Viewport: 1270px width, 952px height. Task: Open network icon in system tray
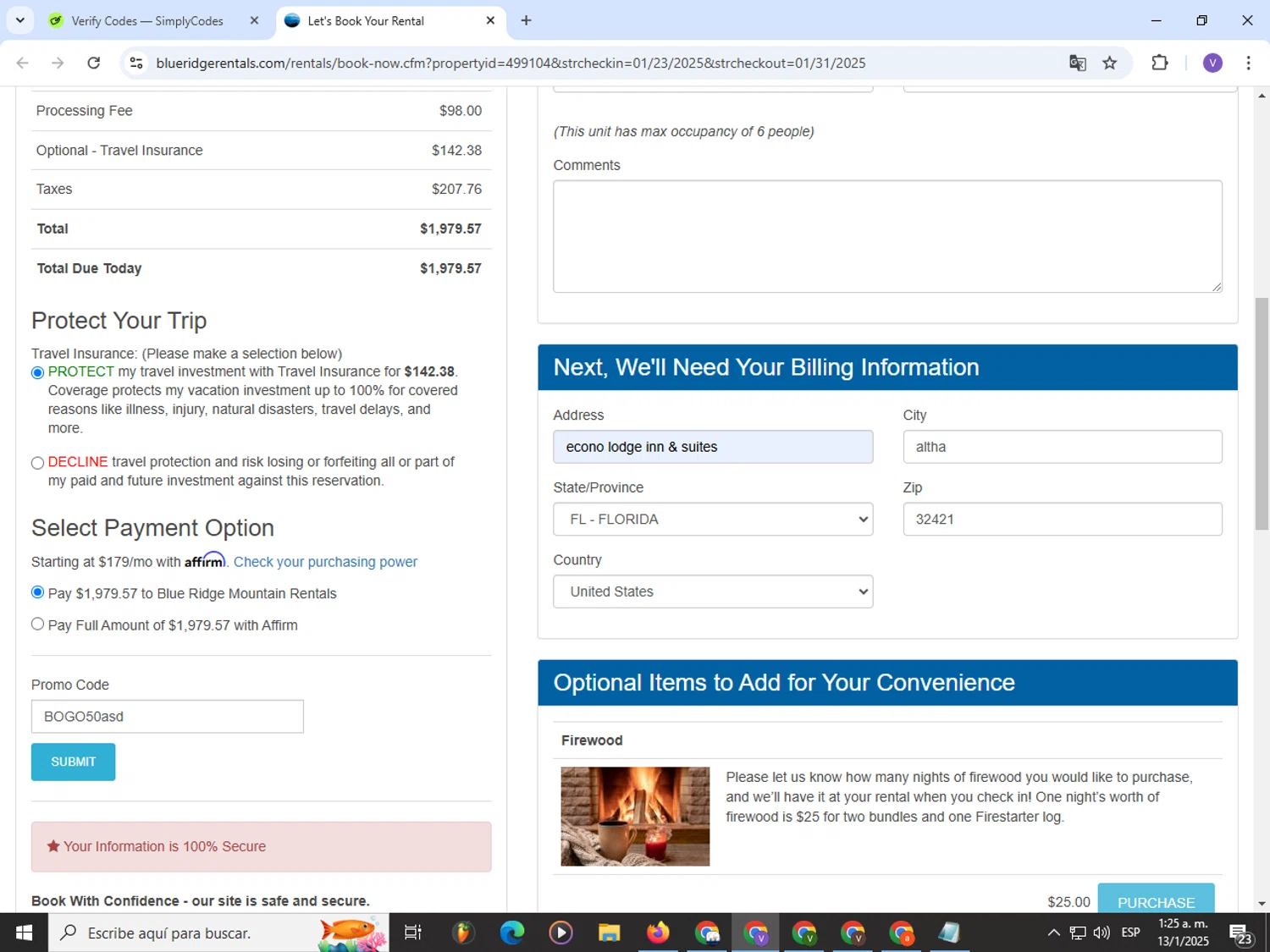coord(1078,933)
